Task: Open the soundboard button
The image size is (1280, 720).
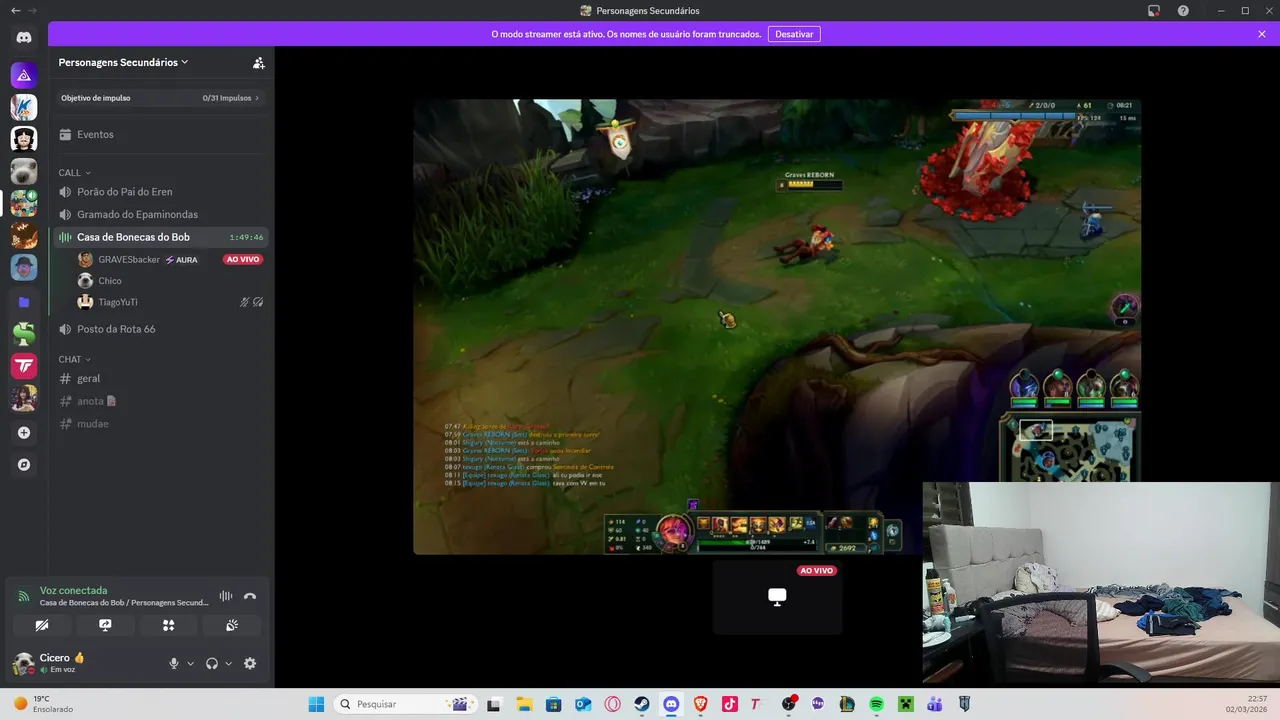Action: 231,625
